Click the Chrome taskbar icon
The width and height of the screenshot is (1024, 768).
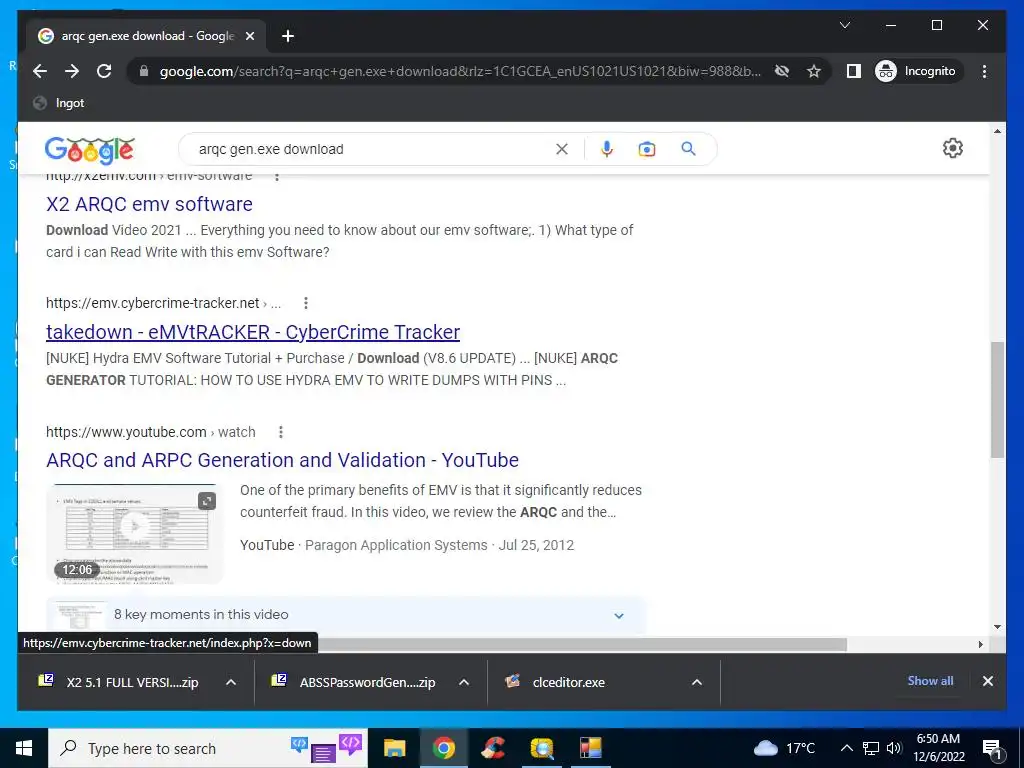pyautogui.click(x=443, y=748)
